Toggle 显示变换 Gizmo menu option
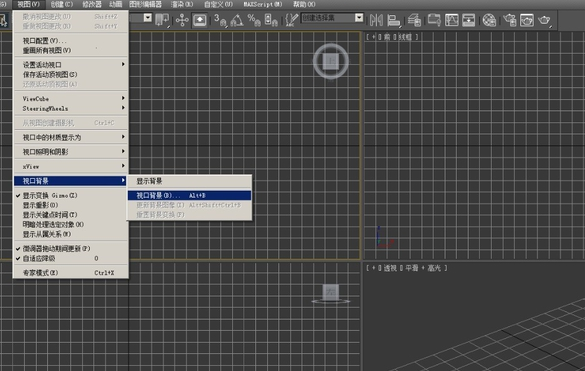This screenshot has width=585, height=371. tap(71, 196)
